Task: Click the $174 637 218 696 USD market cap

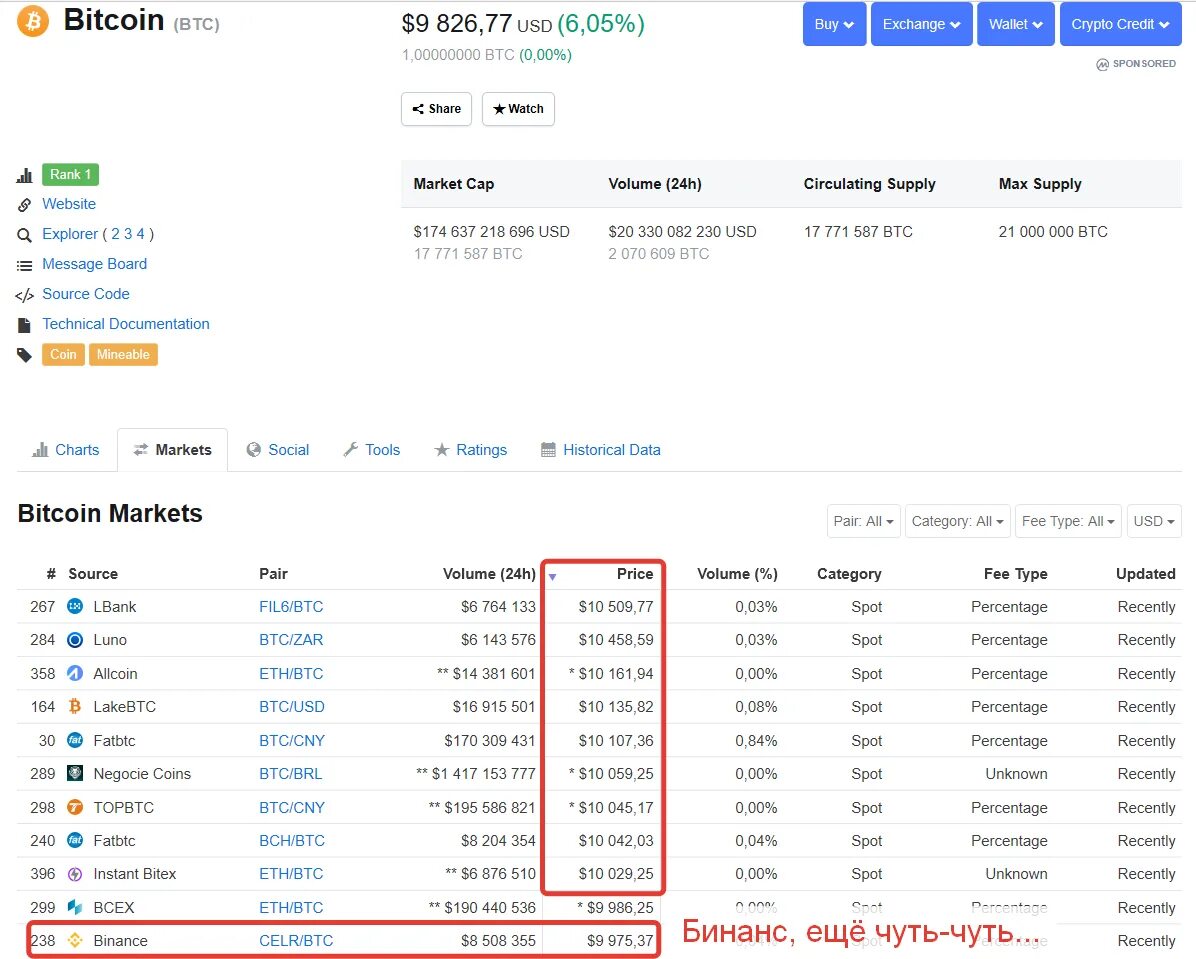Action: point(491,232)
